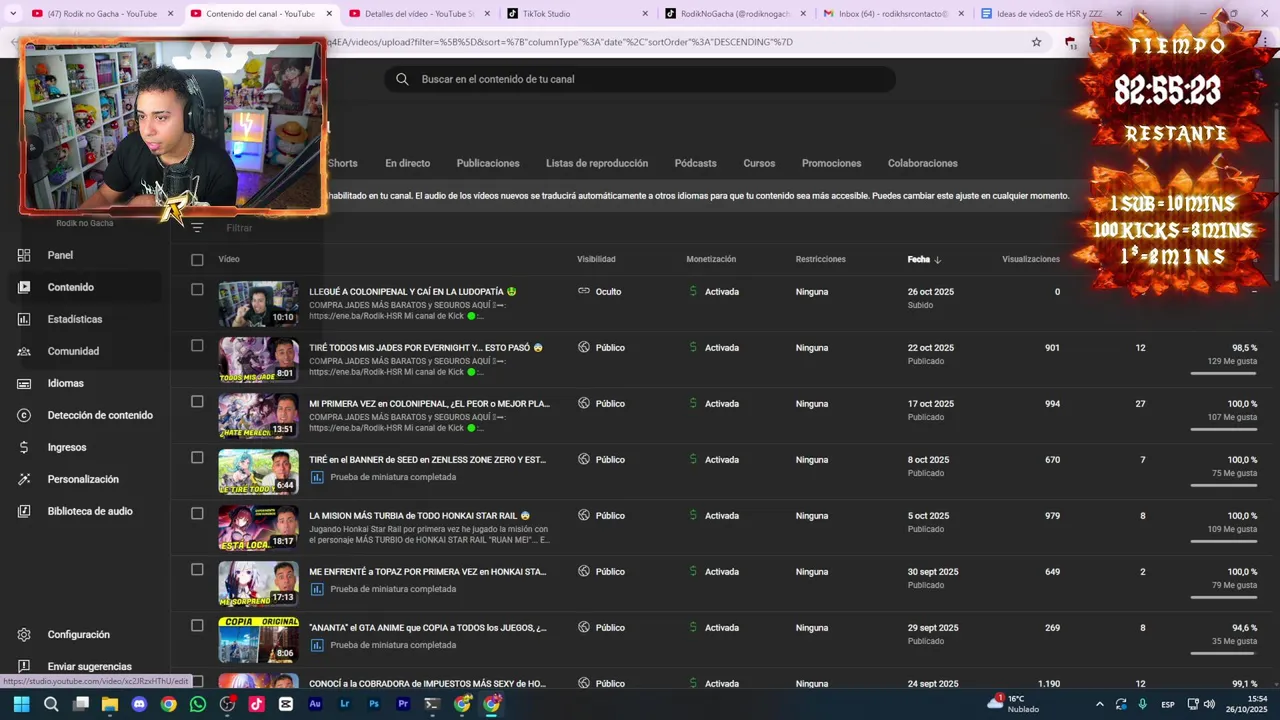This screenshot has width=1280, height=720.
Task: Click Enviar sugerencias in the sidebar
Action: pyautogui.click(x=89, y=666)
